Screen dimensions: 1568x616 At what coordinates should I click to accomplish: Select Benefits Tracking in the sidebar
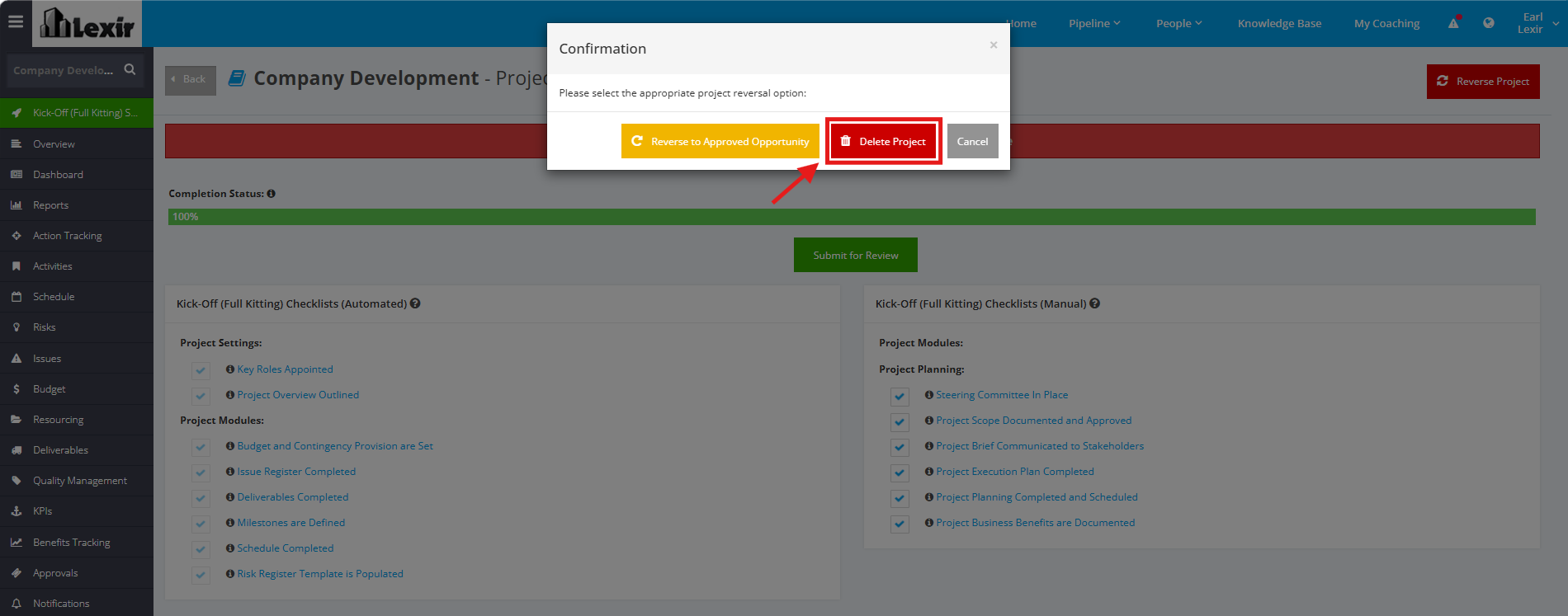77,543
